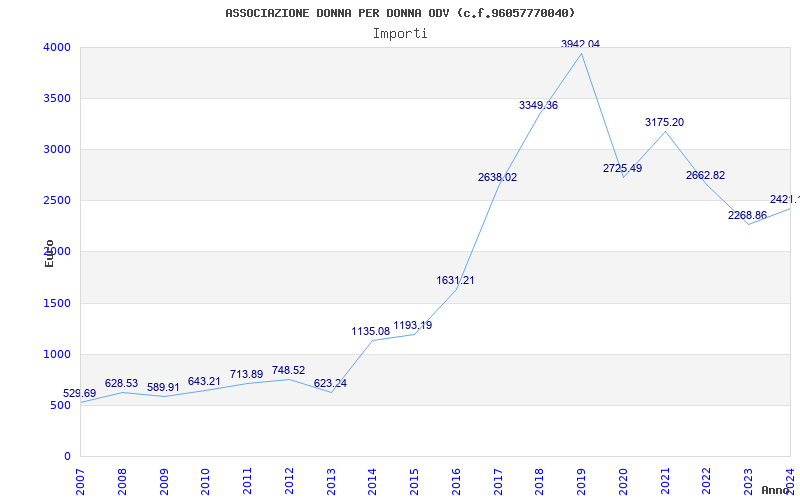The width and height of the screenshot is (800, 500).
Task: Select the 2022 x-axis year label
Action: (707, 482)
